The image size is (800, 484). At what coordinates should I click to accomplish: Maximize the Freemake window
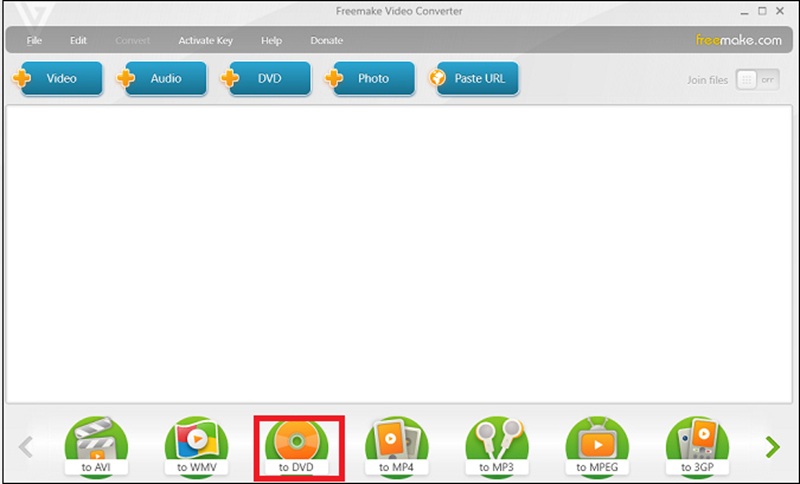pos(762,11)
